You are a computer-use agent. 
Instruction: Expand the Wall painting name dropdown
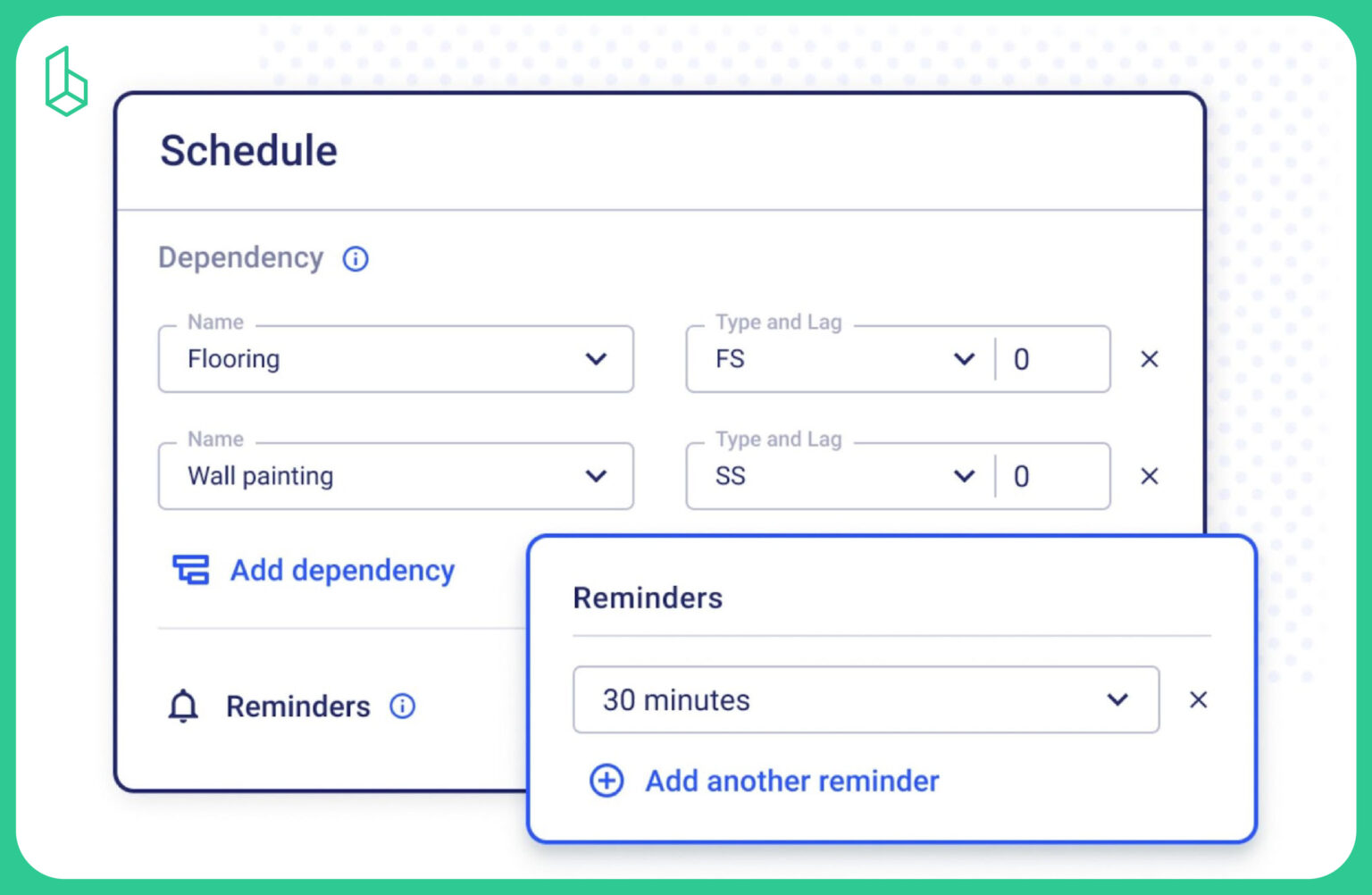[x=597, y=476]
